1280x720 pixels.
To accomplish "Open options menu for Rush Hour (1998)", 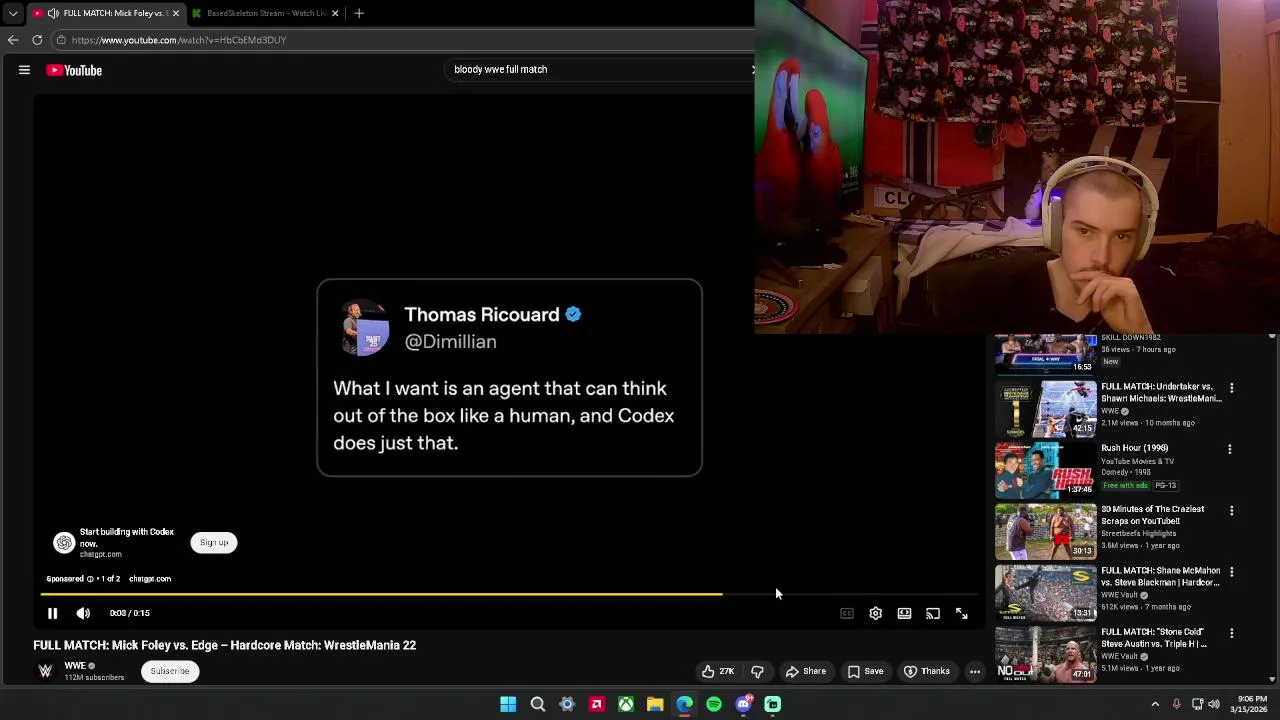I will click(x=1230, y=449).
